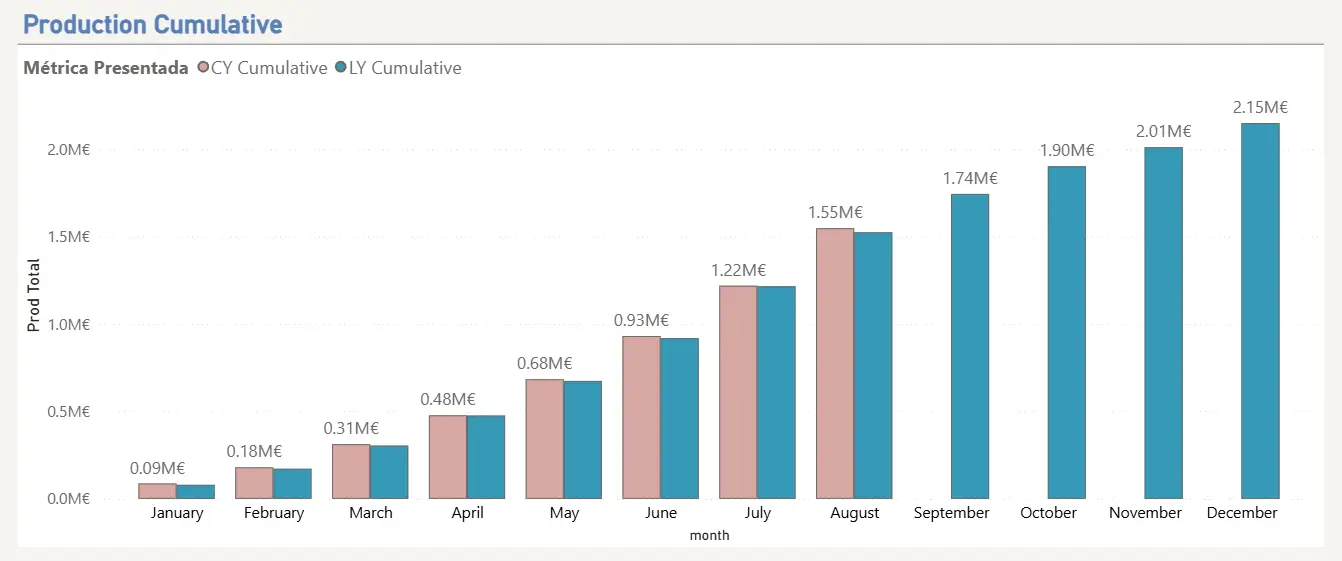1342x561 pixels.
Task: Select the February LY Cumulative bar
Action: tap(292, 484)
